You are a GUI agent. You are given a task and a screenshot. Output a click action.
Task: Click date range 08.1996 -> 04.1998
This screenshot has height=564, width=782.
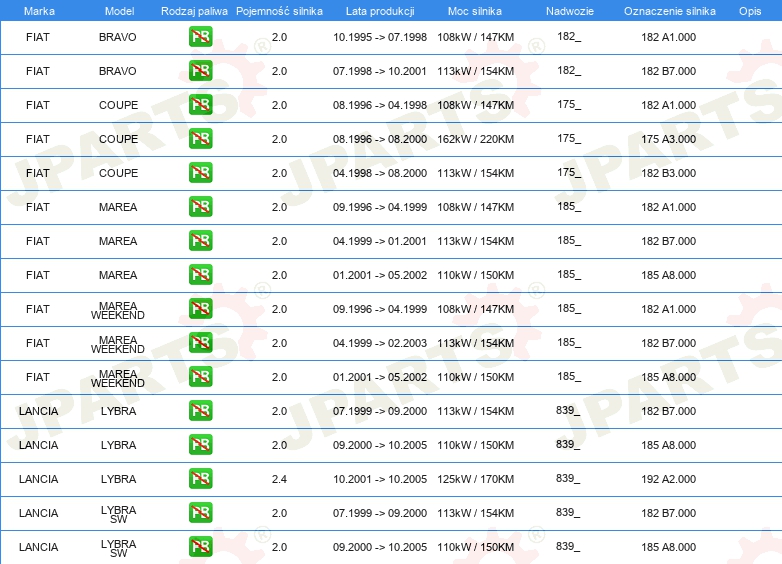coord(380,105)
